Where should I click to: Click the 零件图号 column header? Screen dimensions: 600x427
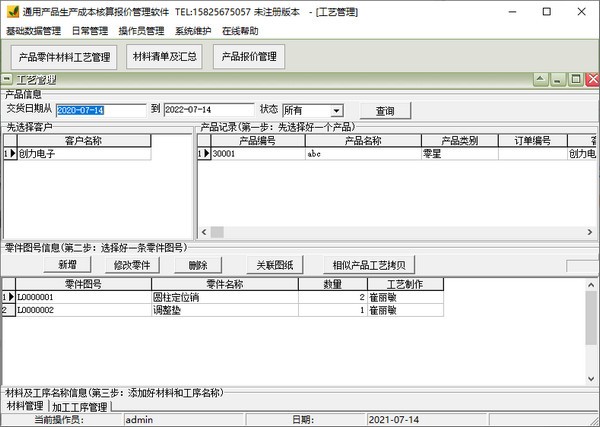[83, 284]
